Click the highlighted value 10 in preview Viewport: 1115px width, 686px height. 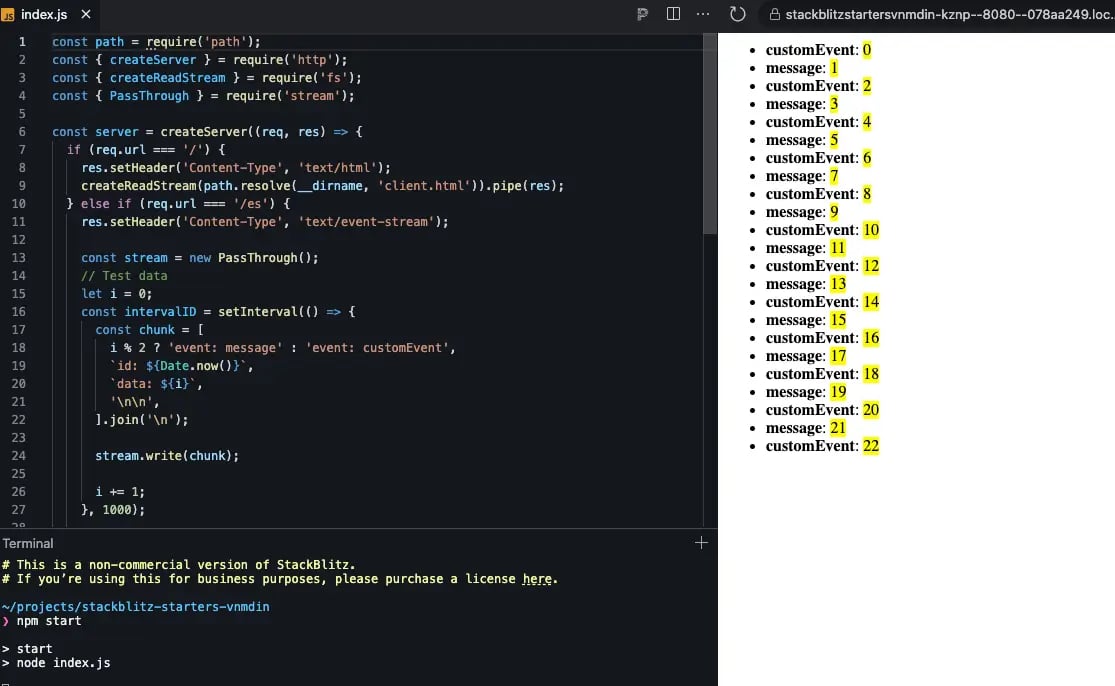coord(871,230)
